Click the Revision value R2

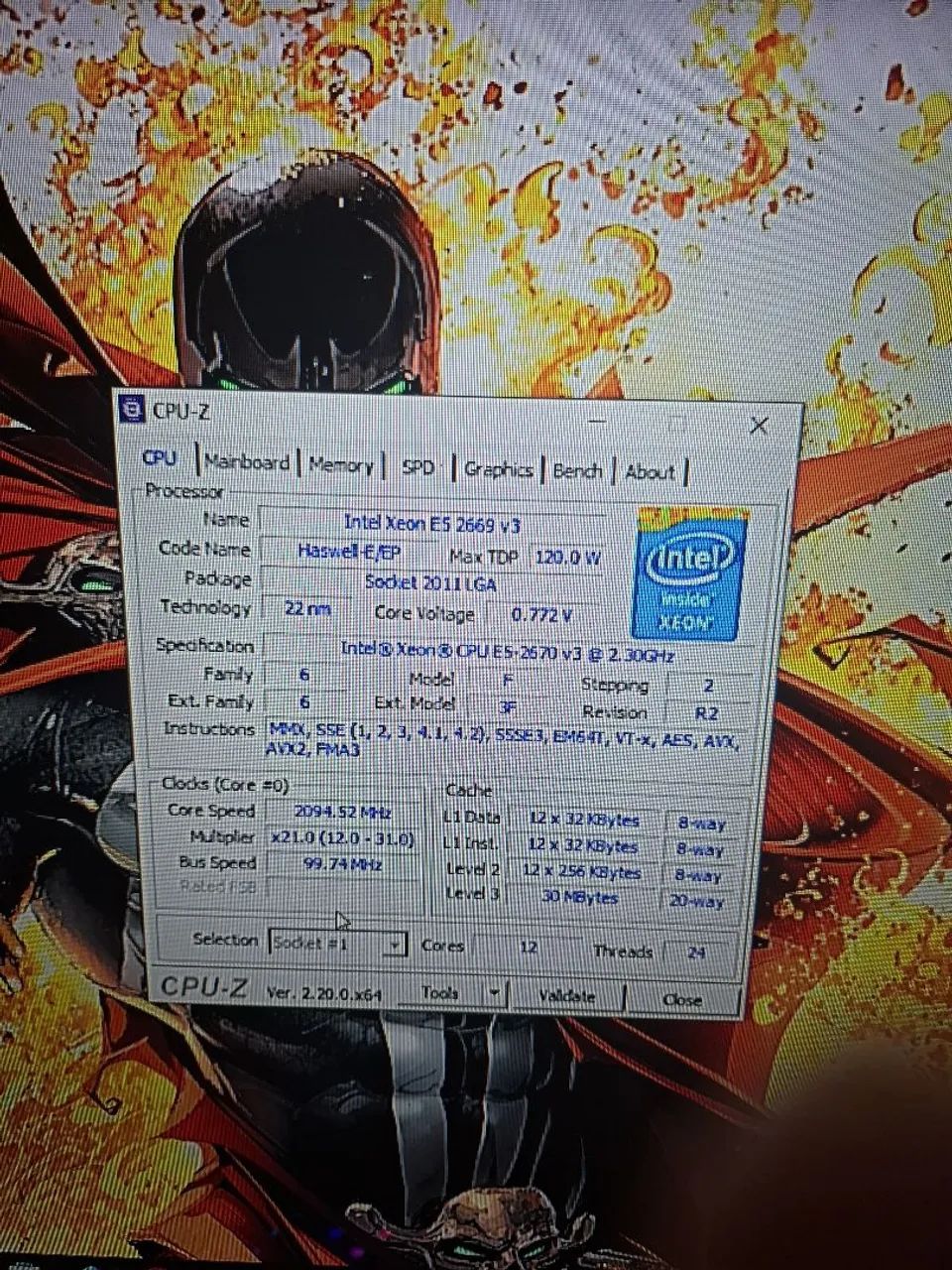[707, 712]
